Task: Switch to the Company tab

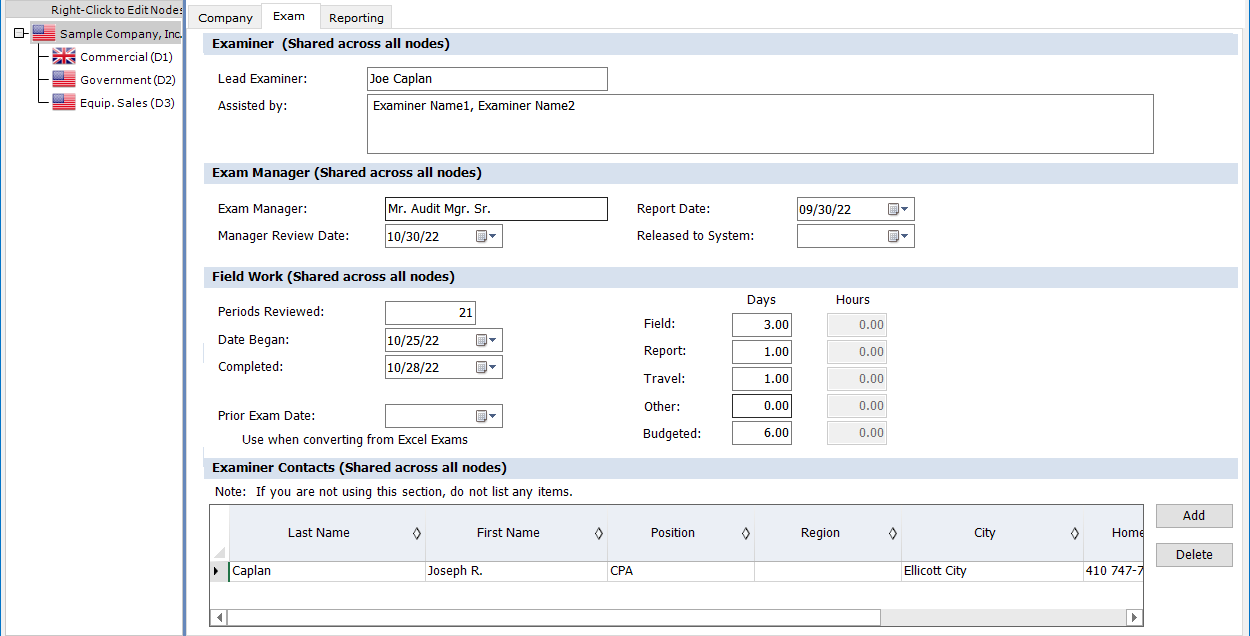Action: click(225, 18)
